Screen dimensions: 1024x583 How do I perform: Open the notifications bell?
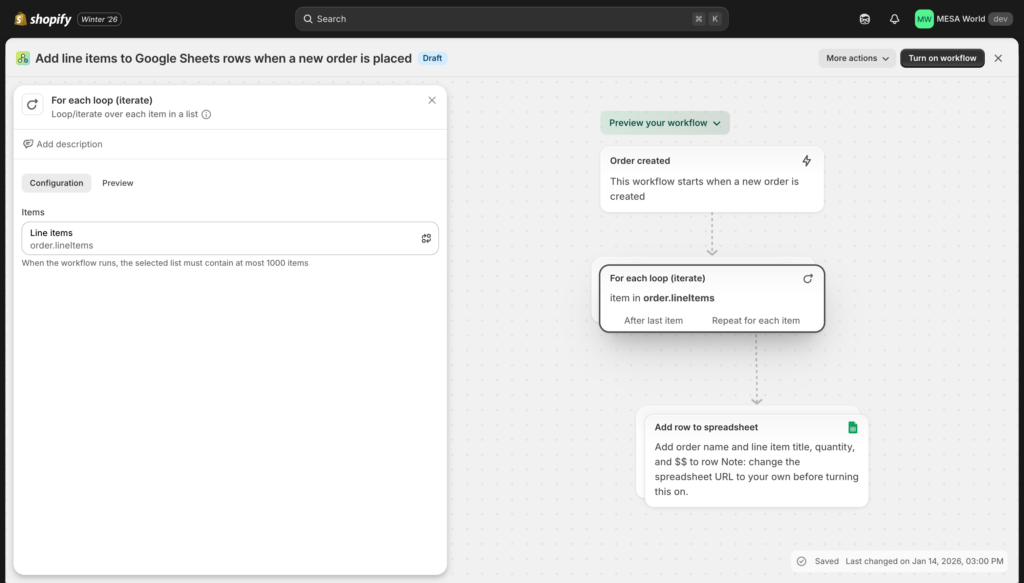[x=894, y=19]
